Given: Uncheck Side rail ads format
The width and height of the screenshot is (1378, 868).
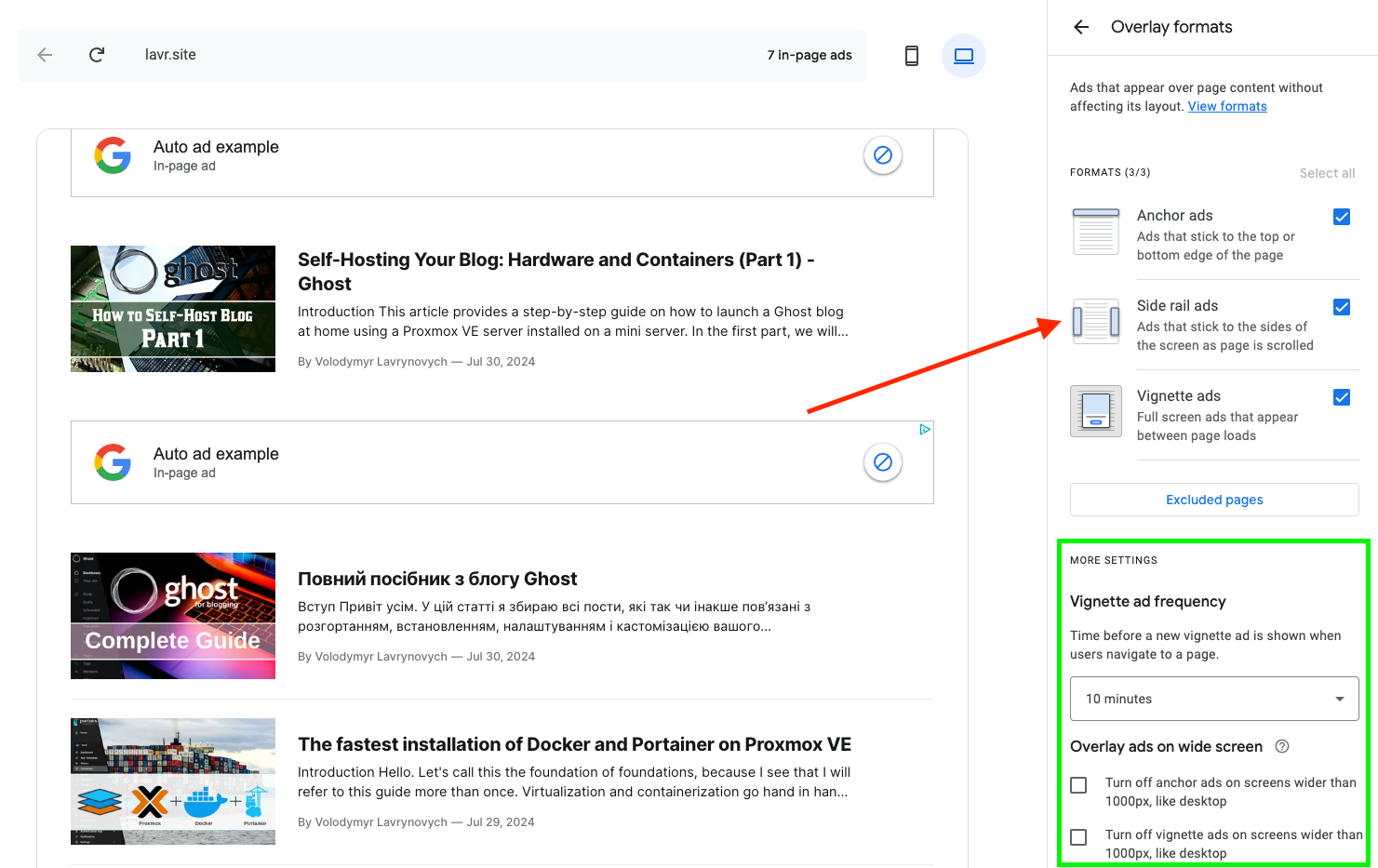Looking at the screenshot, I should (x=1342, y=307).
